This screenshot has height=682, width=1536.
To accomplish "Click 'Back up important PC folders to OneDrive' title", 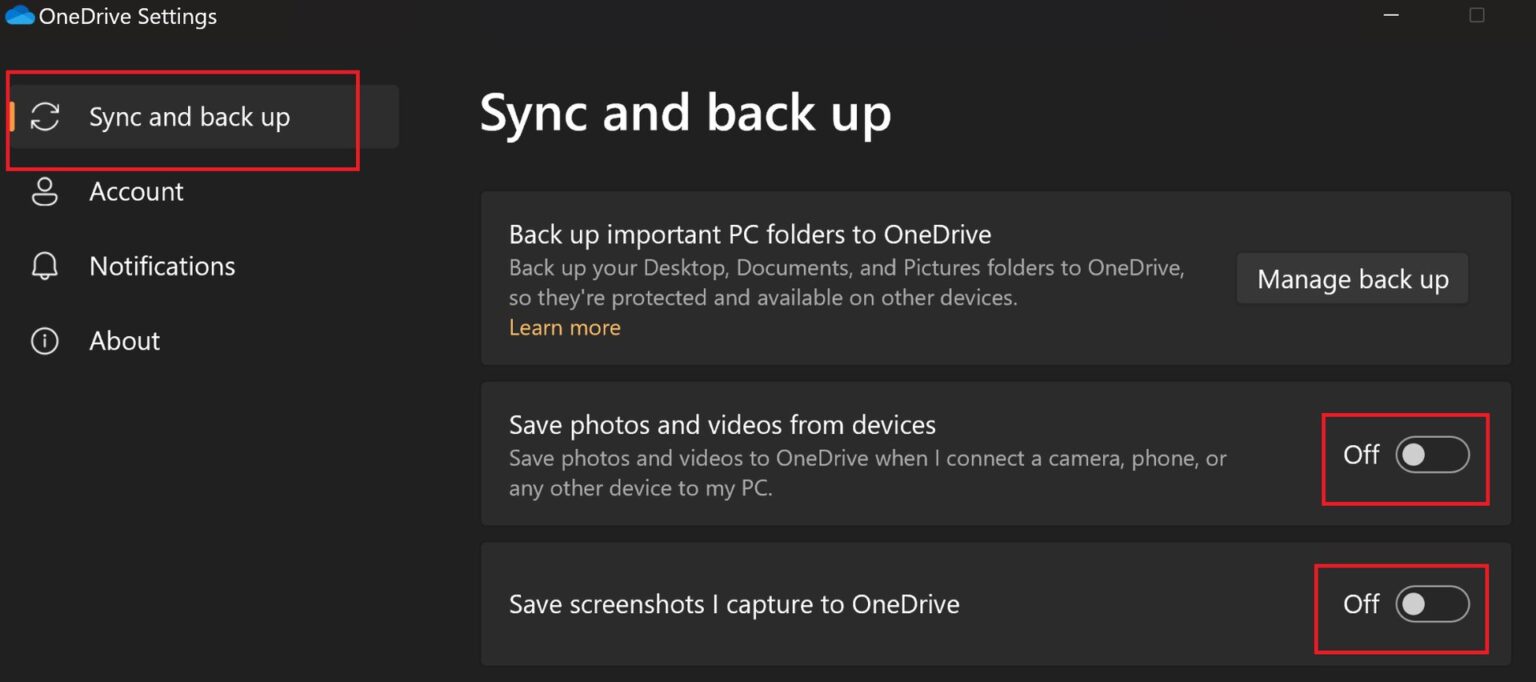I will click(x=750, y=235).
